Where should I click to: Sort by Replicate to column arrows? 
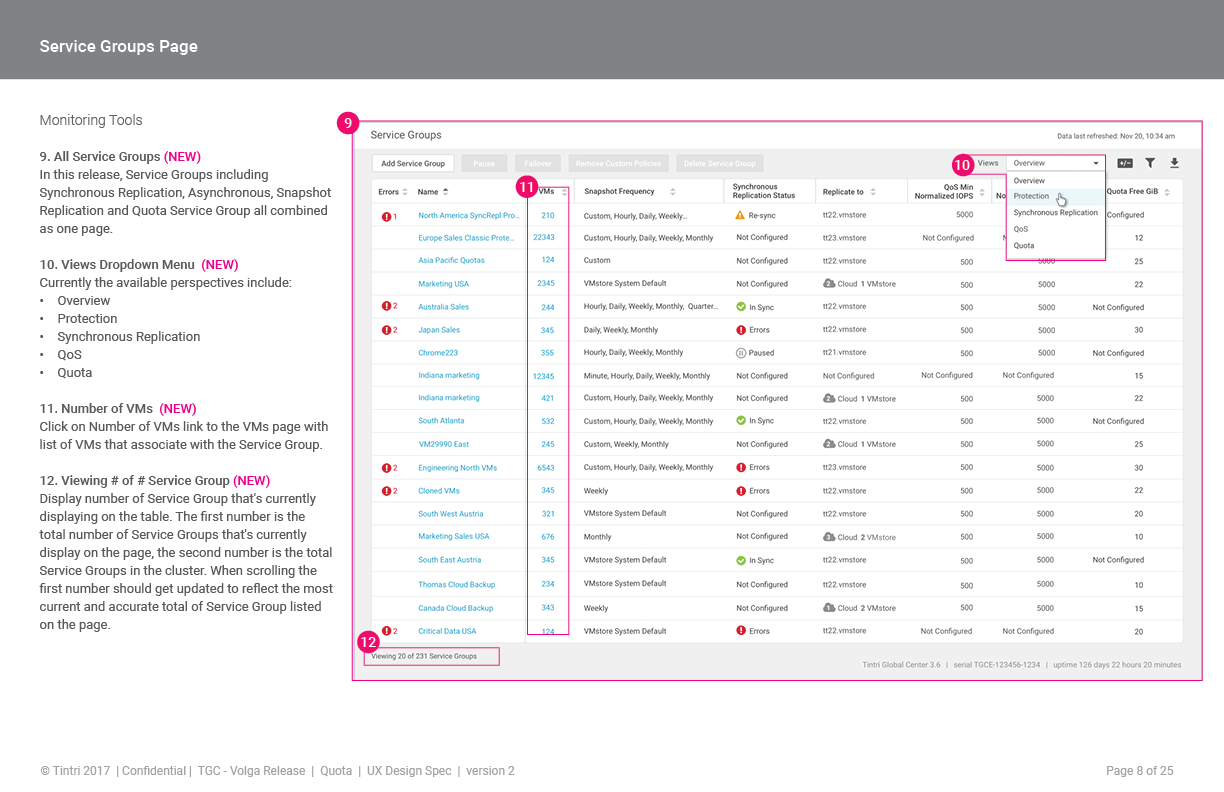pos(873,192)
